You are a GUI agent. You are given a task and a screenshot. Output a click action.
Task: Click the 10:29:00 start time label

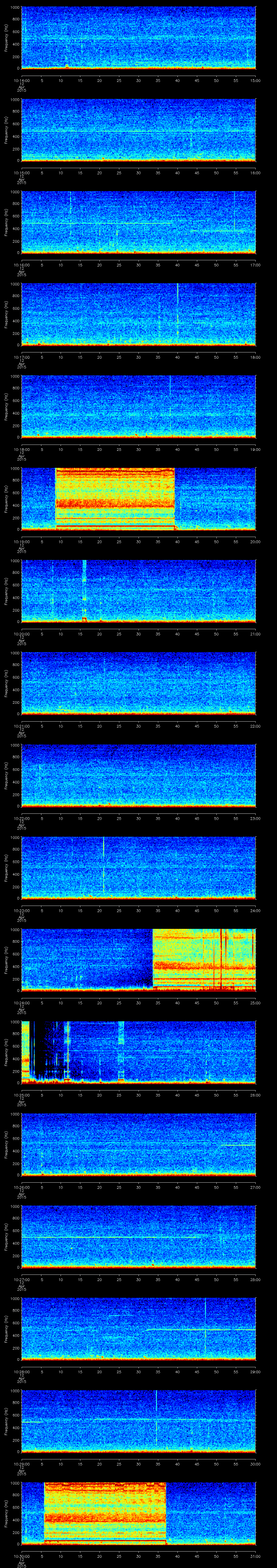tap(21, 1464)
